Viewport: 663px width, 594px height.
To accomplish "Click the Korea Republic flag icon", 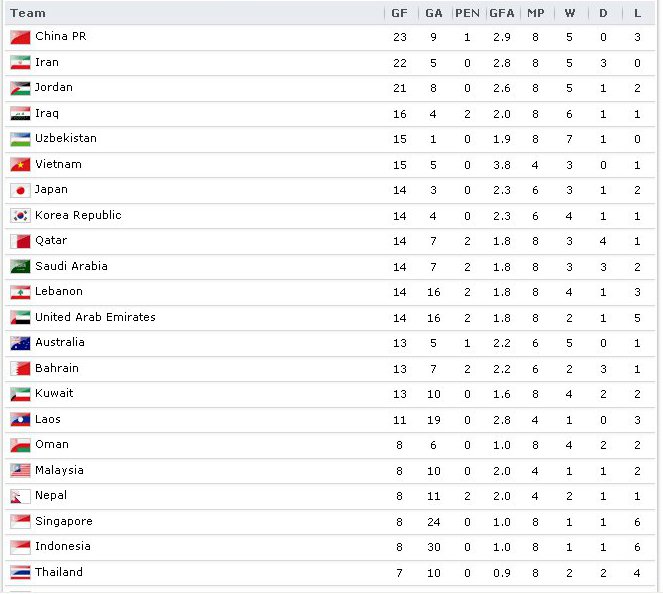I will click(20, 216).
